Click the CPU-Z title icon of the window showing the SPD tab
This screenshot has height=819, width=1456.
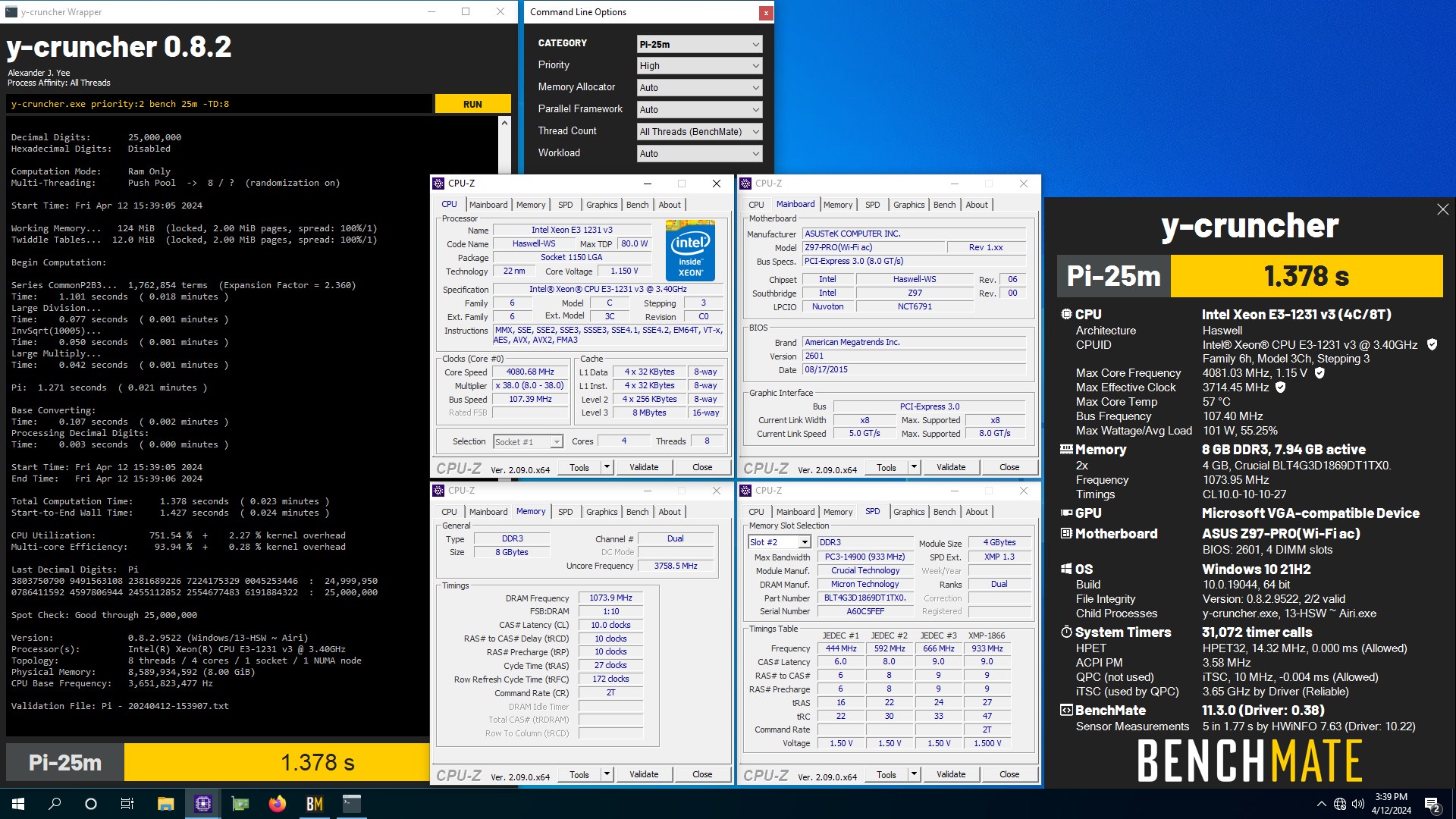point(745,491)
